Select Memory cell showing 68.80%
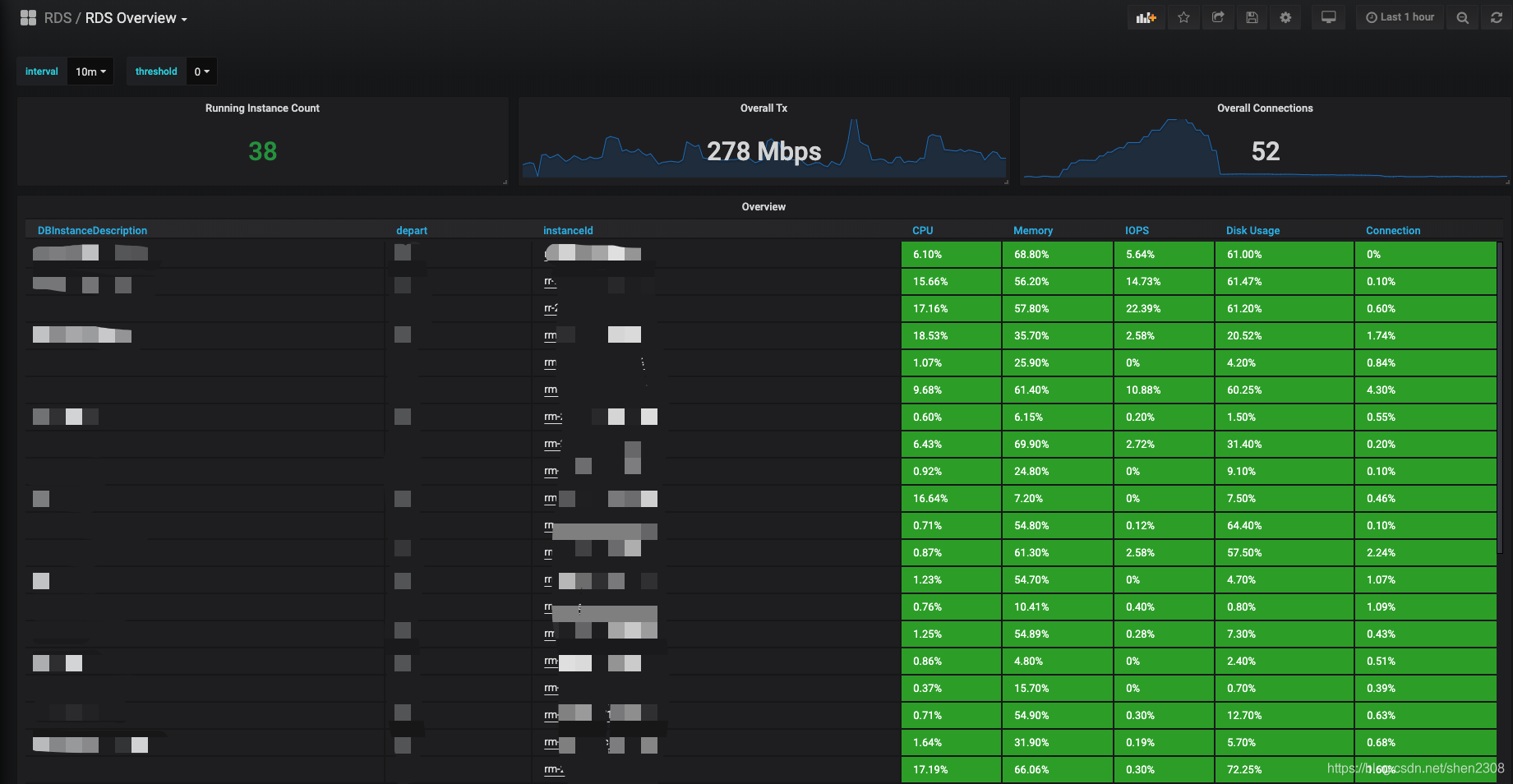The image size is (1513, 784). click(1057, 255)
